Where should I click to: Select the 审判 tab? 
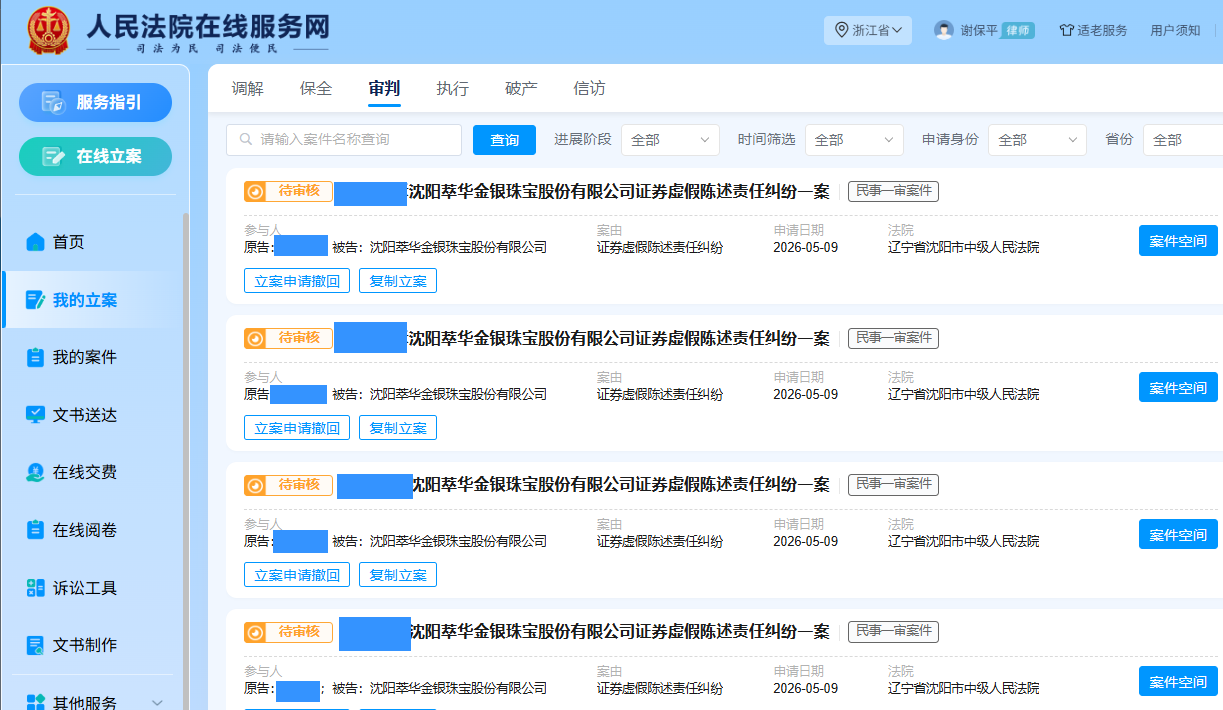(384, 88)
